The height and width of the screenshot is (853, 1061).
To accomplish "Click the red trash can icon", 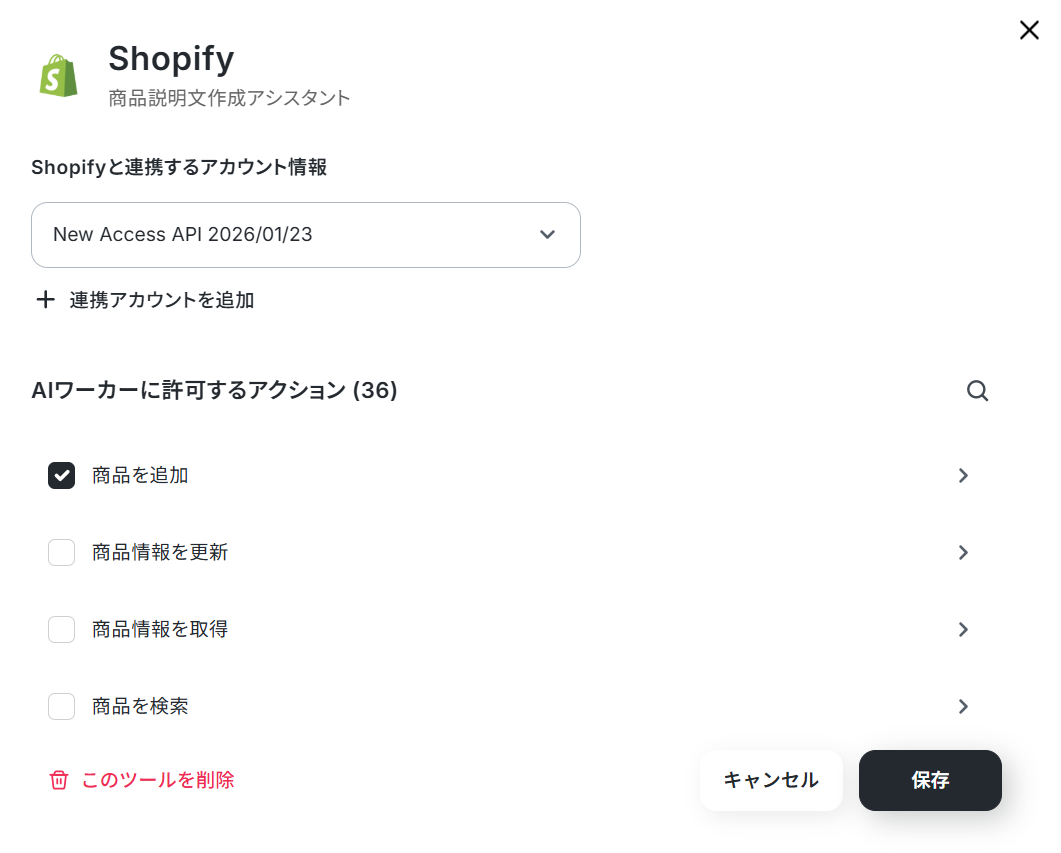I will (59, 780).
